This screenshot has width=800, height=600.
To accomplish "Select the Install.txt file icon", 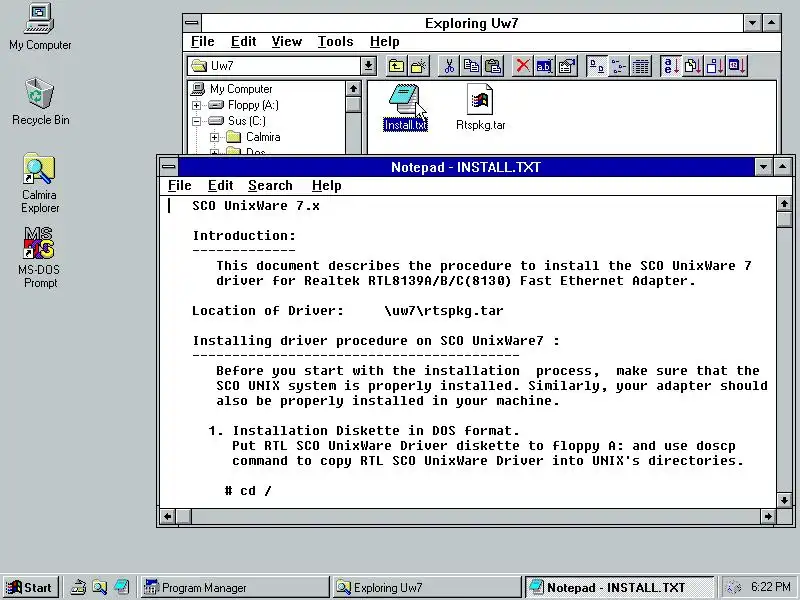I will 405,108.
